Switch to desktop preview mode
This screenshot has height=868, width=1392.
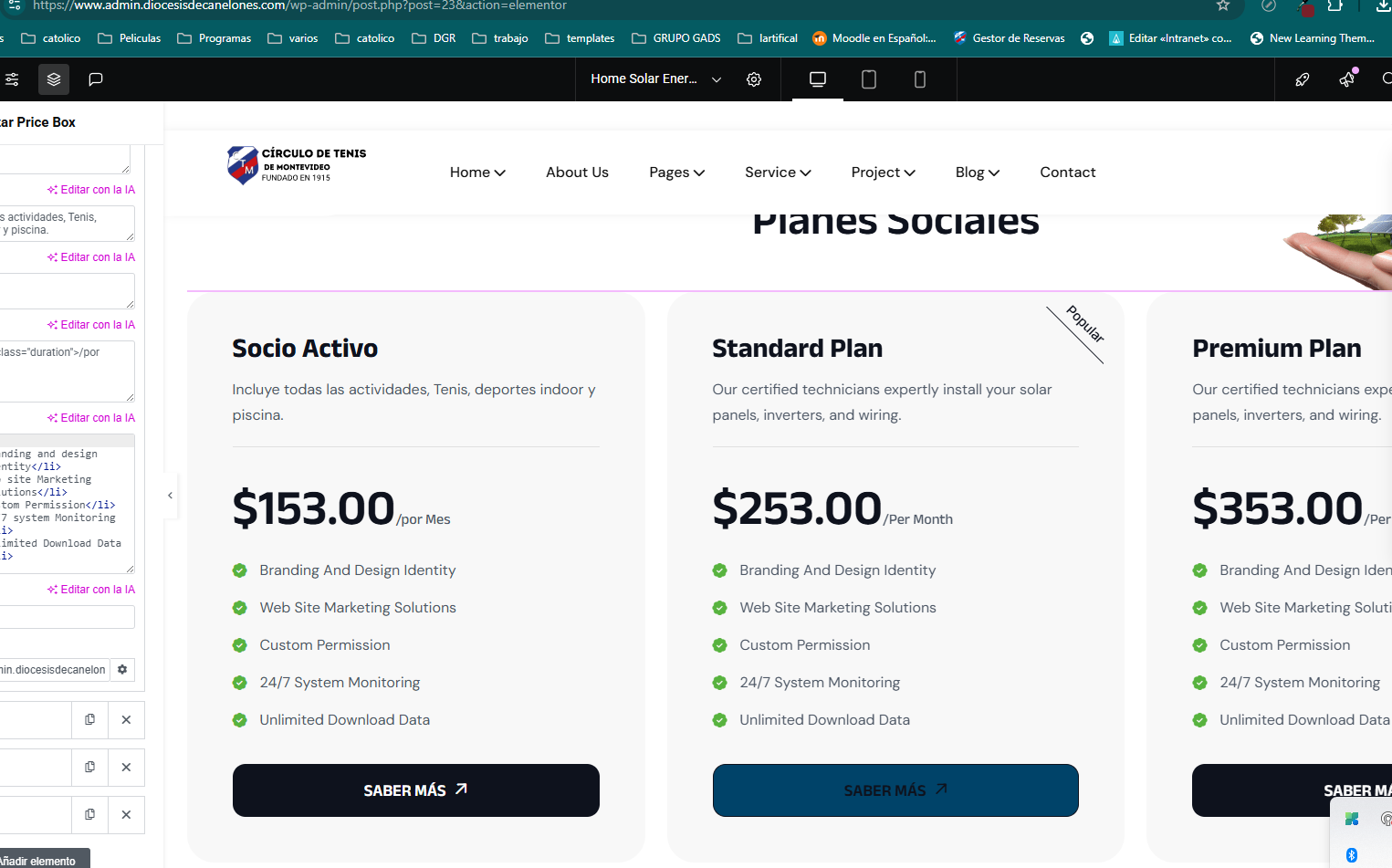818,79
